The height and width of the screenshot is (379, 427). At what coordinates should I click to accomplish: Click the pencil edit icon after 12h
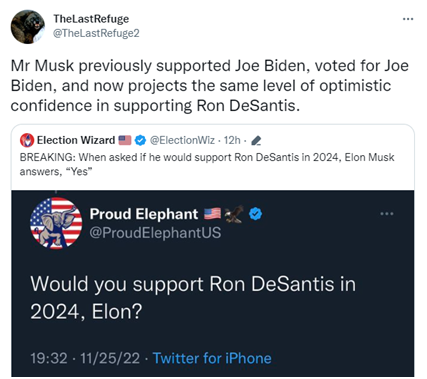pos(256,141)
